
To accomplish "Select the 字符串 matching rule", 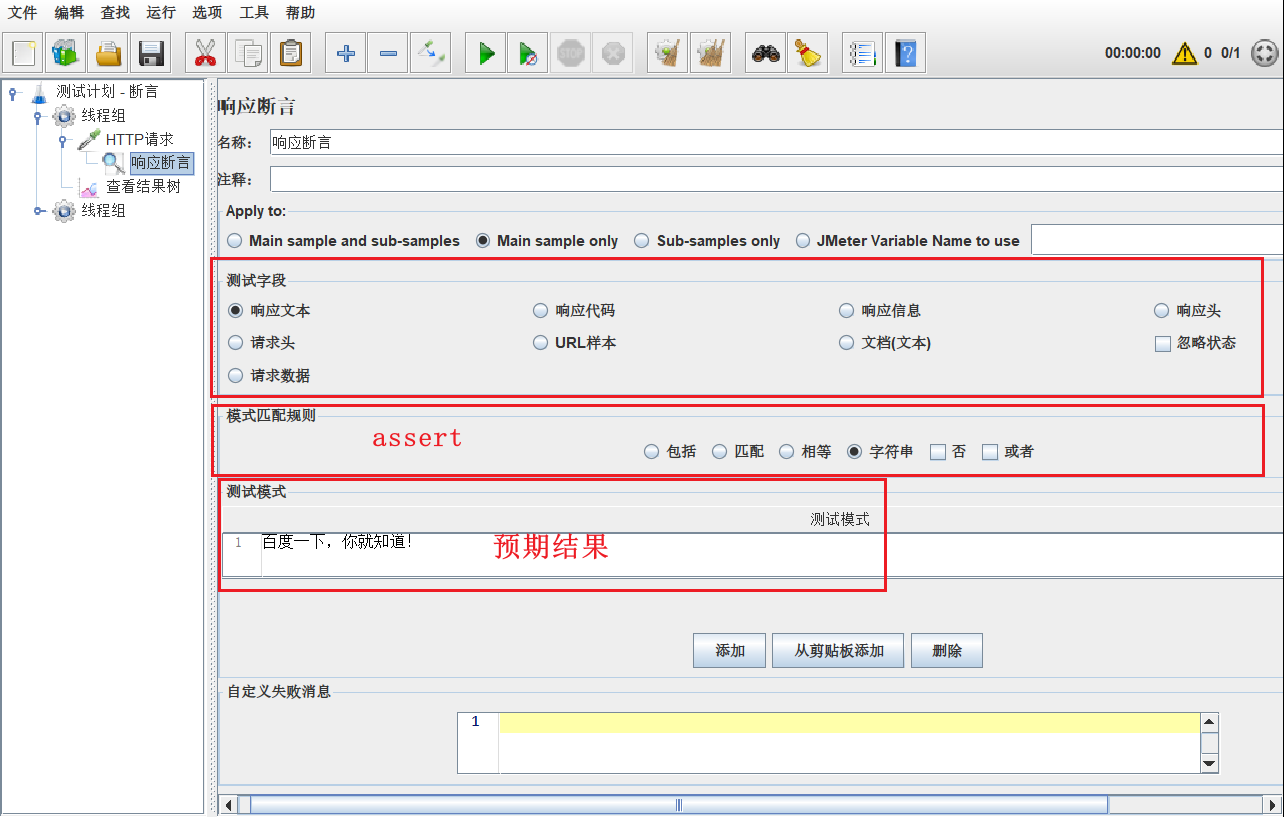I will 855,452.
